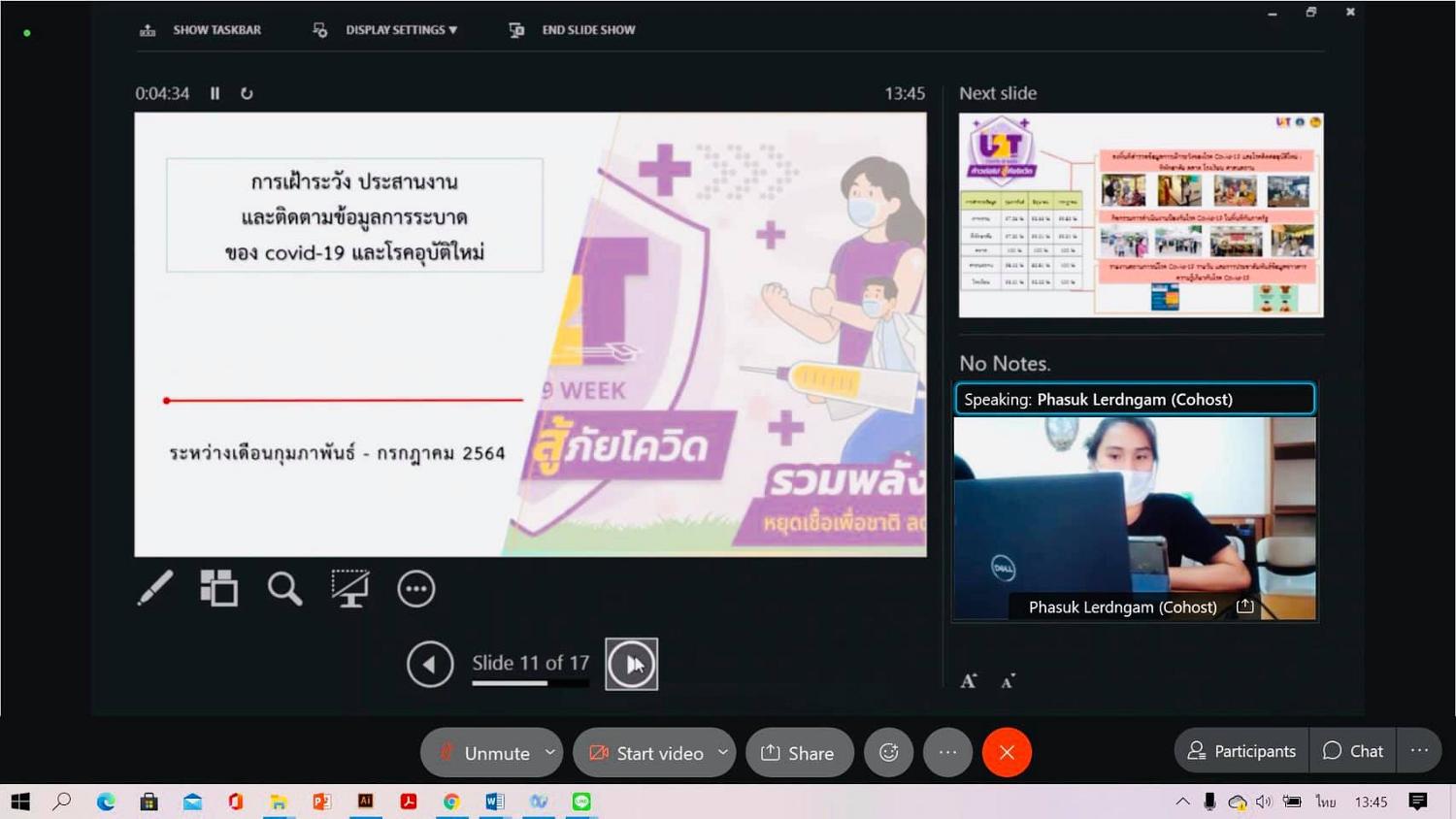Expand the video options arrow

723,753
